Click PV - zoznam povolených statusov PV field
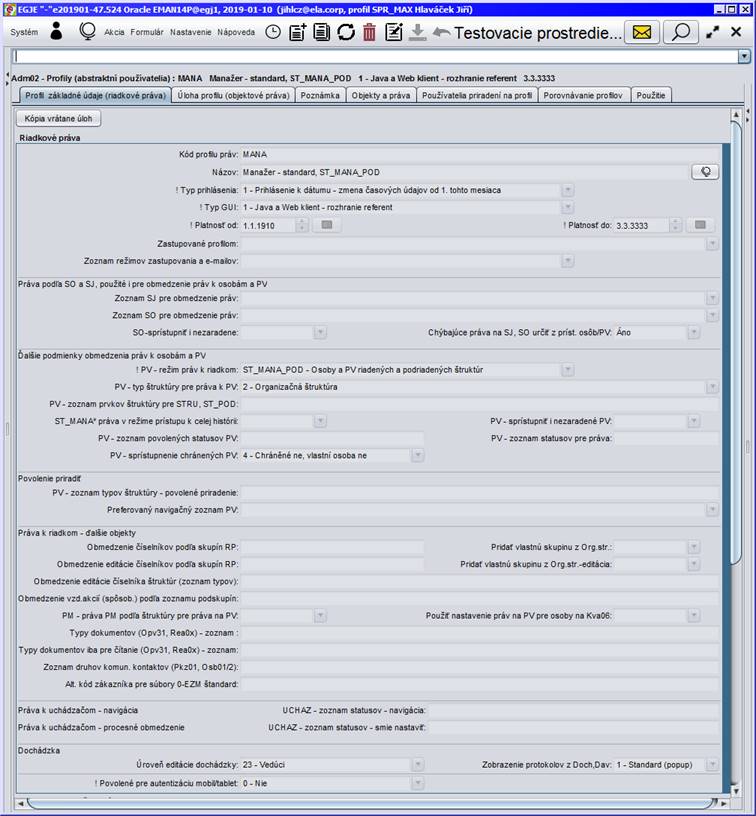 (332, 439)
